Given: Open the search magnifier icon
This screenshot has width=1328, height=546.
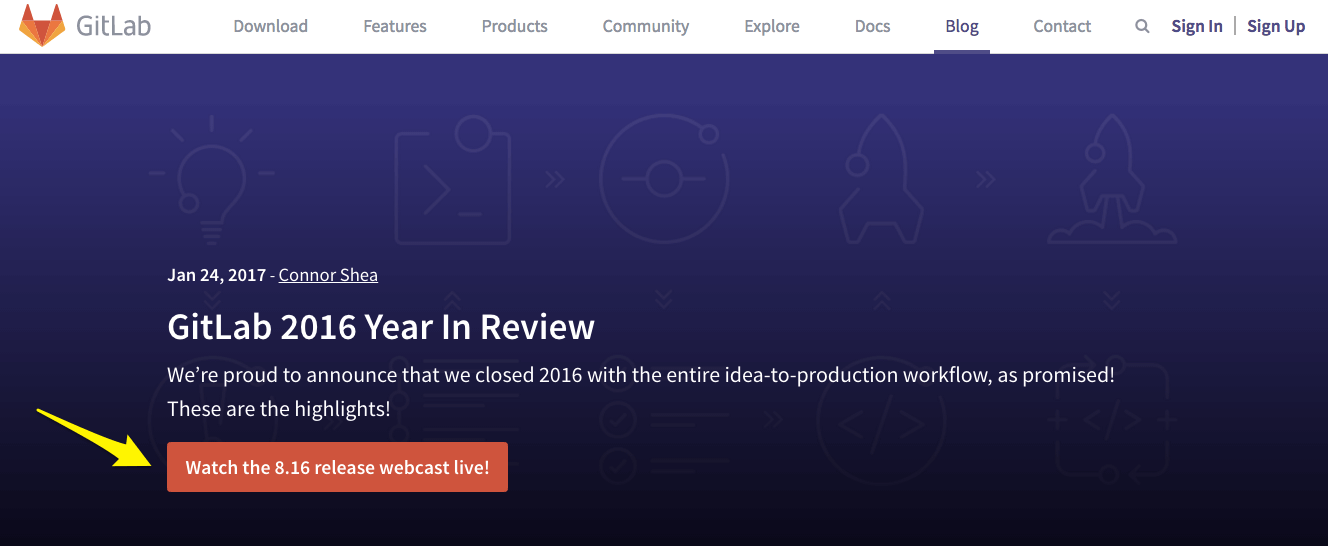Looking at the screenshot, I should click(1142, 27).
